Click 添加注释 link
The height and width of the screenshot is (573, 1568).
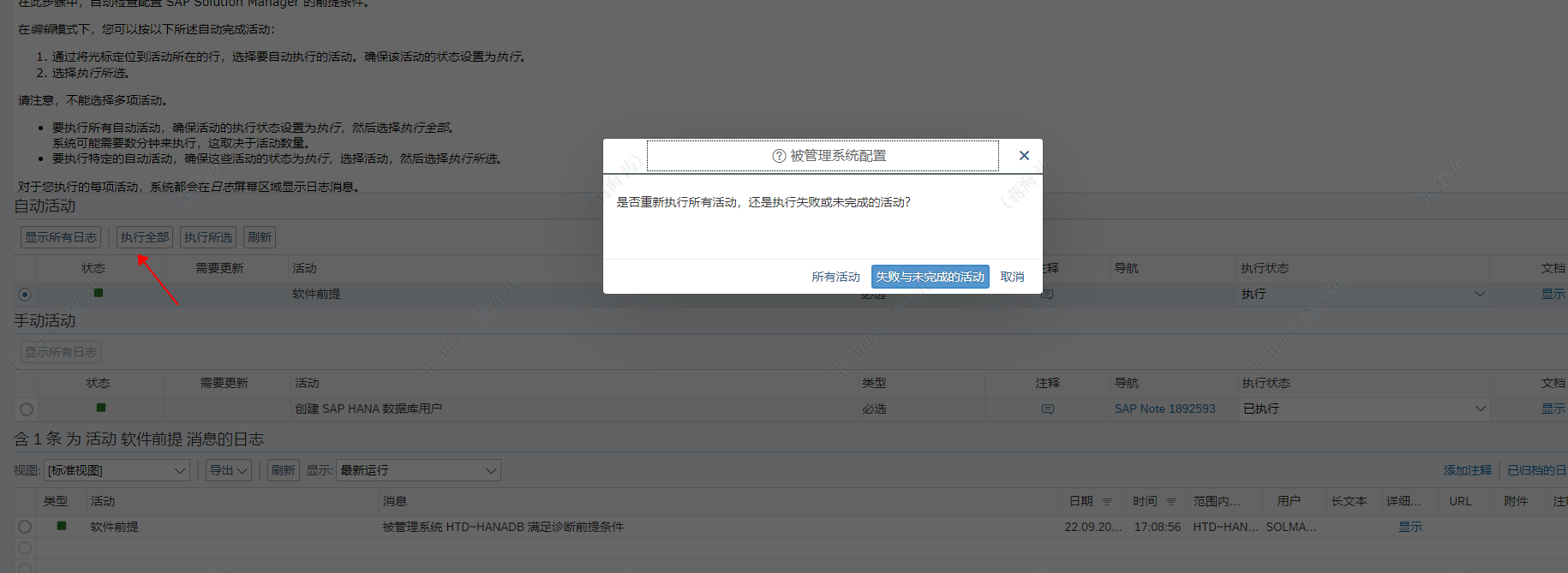point(1467,470)
